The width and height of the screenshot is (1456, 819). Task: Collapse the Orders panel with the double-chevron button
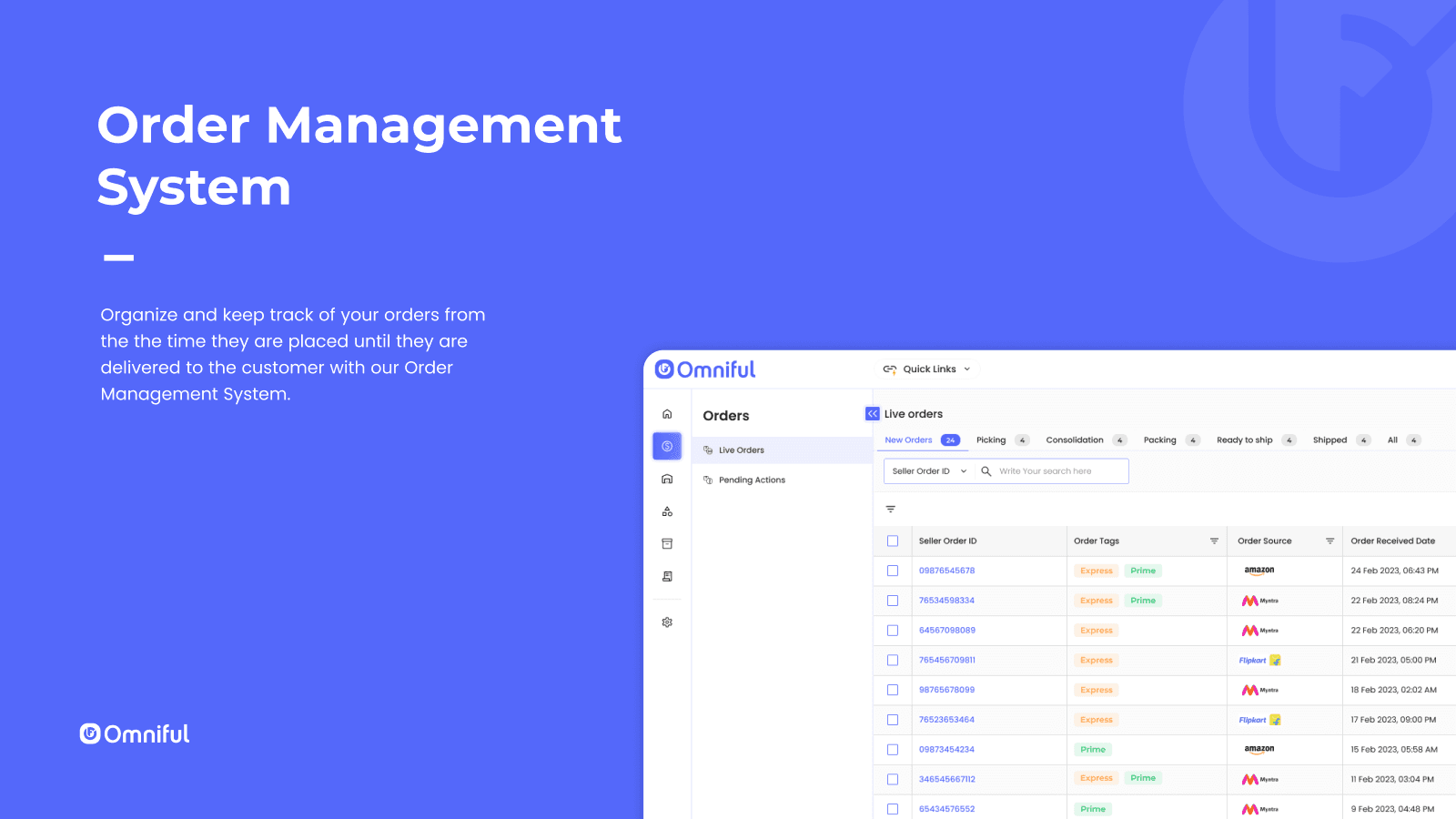click(871, 413)
